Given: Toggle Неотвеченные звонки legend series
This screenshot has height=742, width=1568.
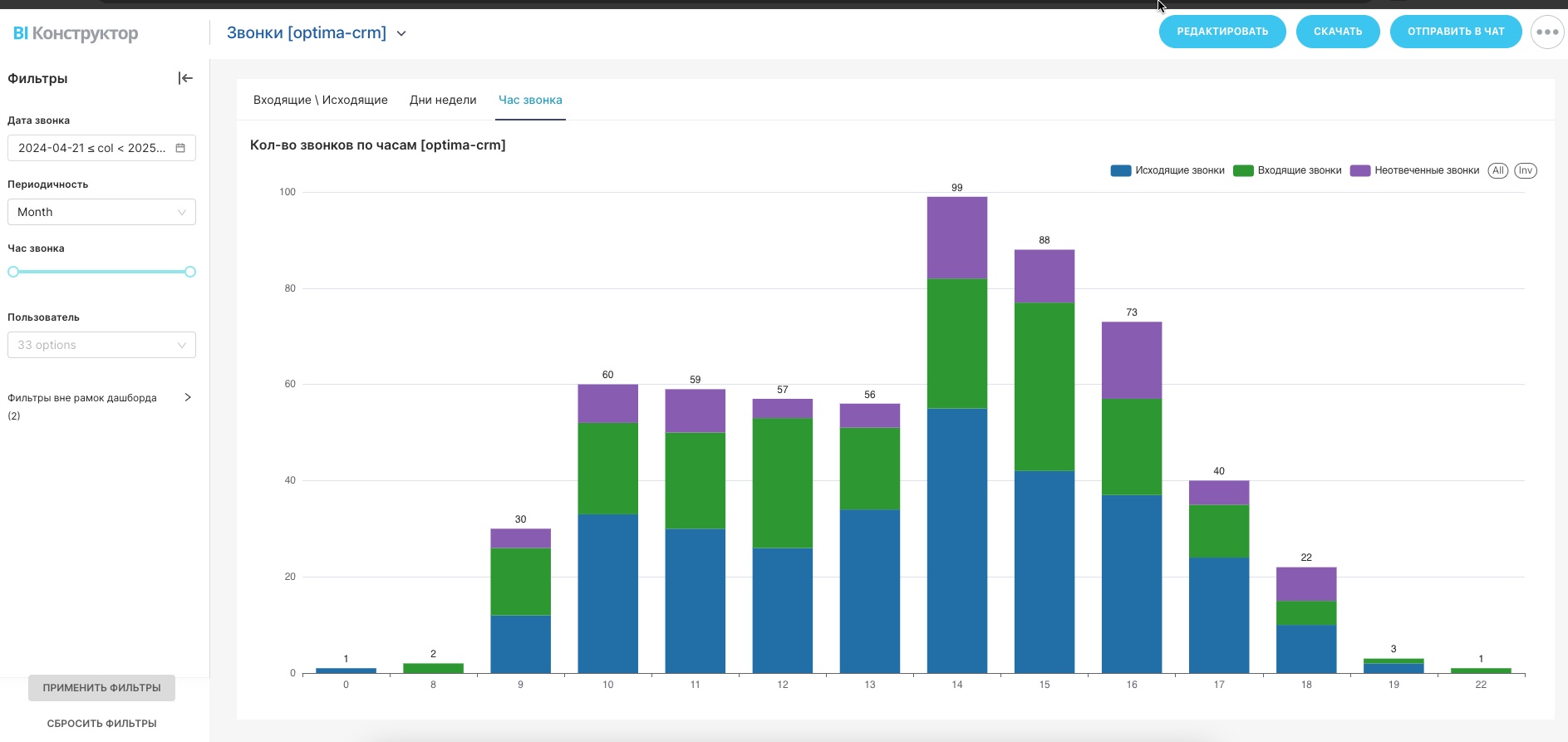Looking at the screenshot, I should (x=1415, y=170).
